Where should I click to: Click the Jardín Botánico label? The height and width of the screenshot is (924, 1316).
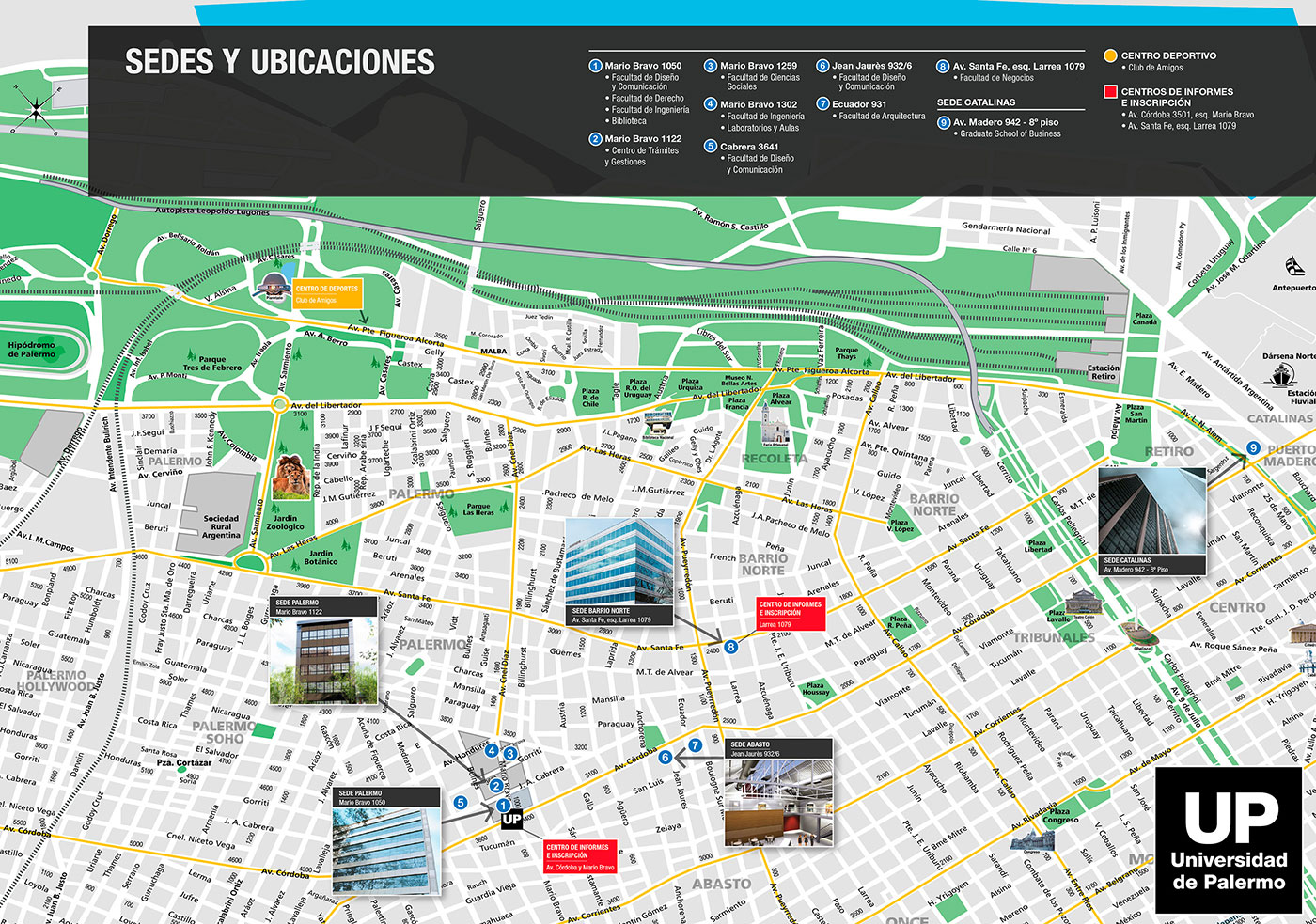coord(321,557)
